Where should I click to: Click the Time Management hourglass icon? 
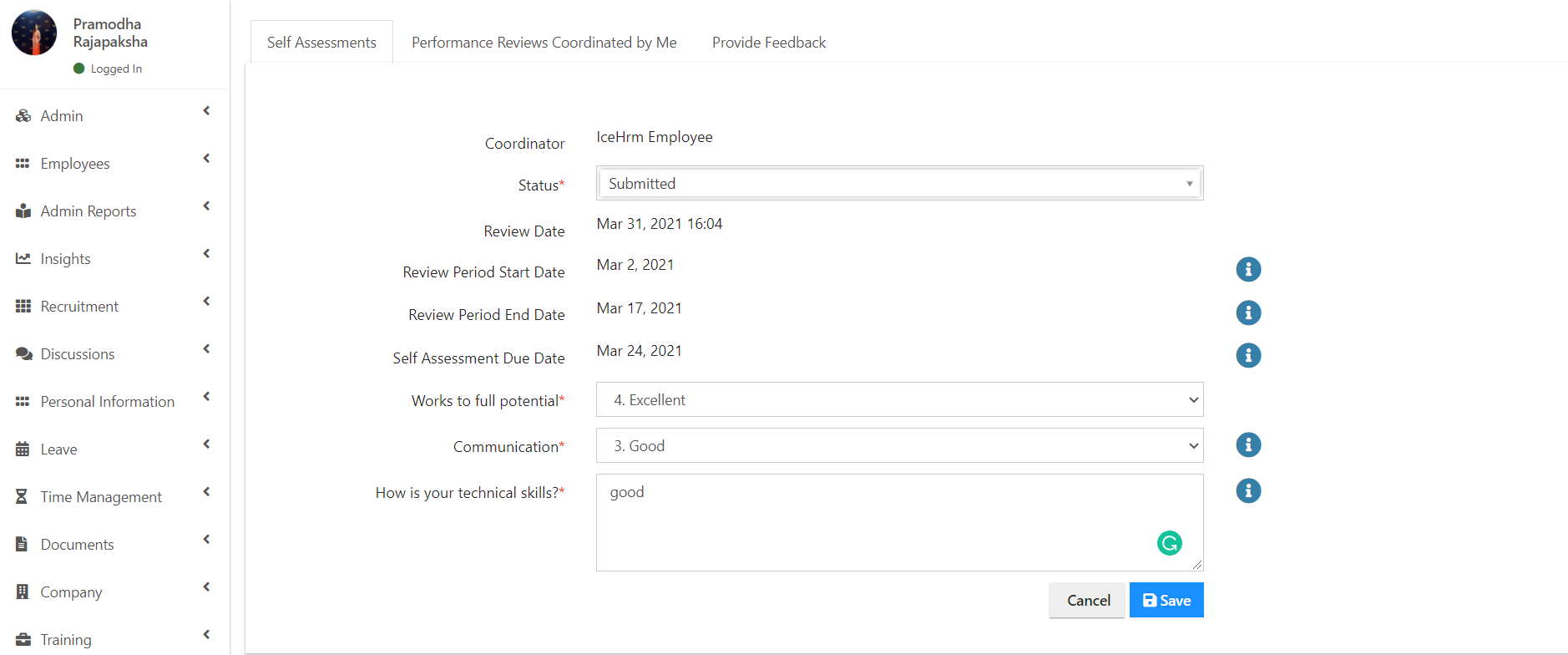coord(23,497)
